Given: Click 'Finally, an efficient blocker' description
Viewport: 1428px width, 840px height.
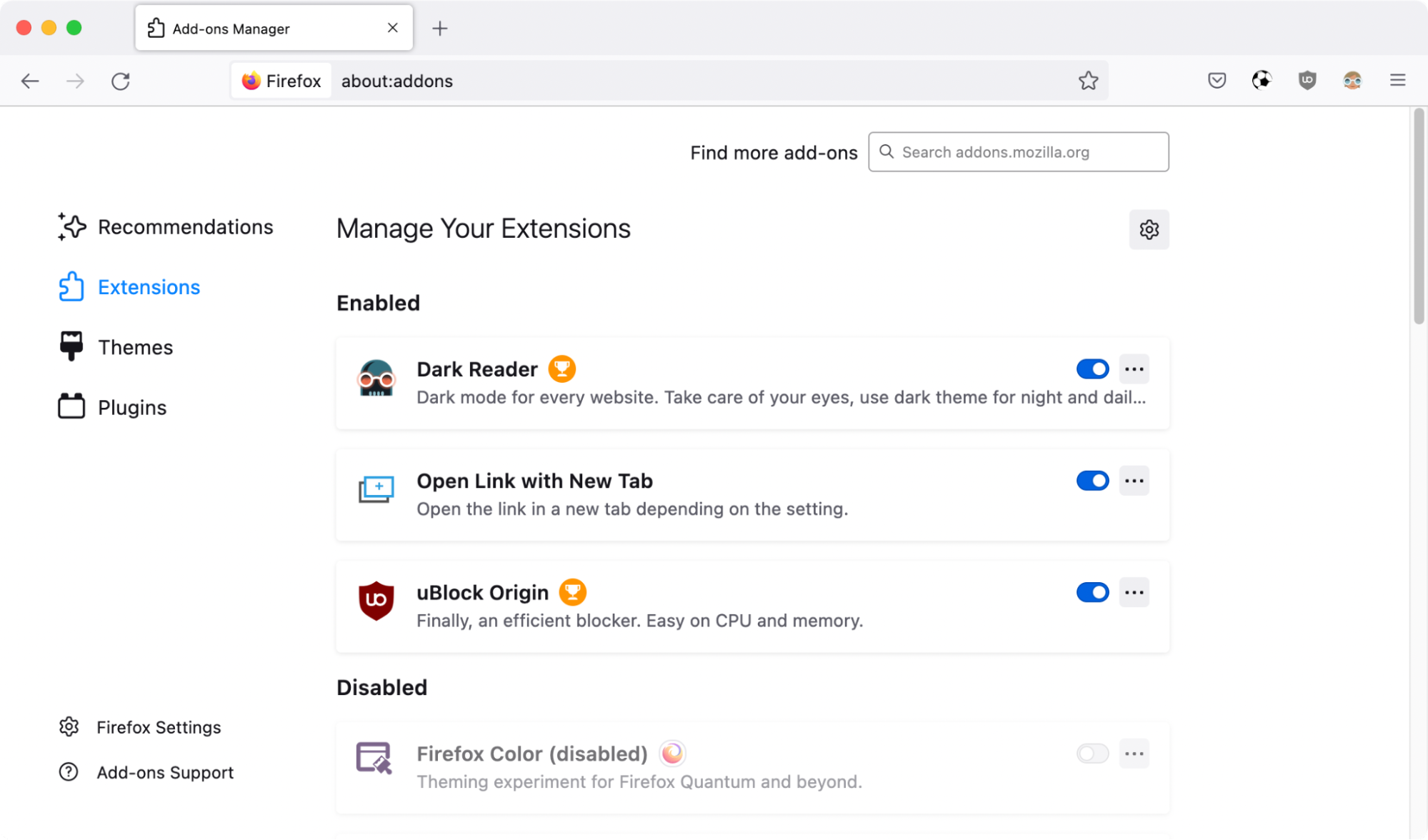Looking at the screenshot, I should pyautogui.click(x=640, y=621).
